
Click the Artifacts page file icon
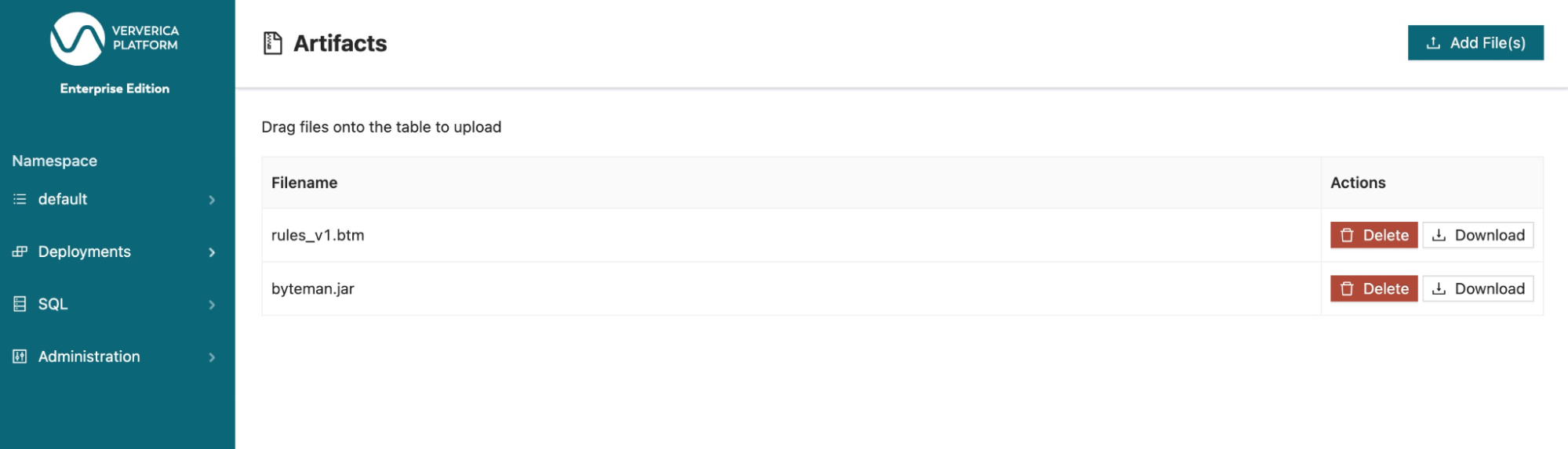coord(272,43)
